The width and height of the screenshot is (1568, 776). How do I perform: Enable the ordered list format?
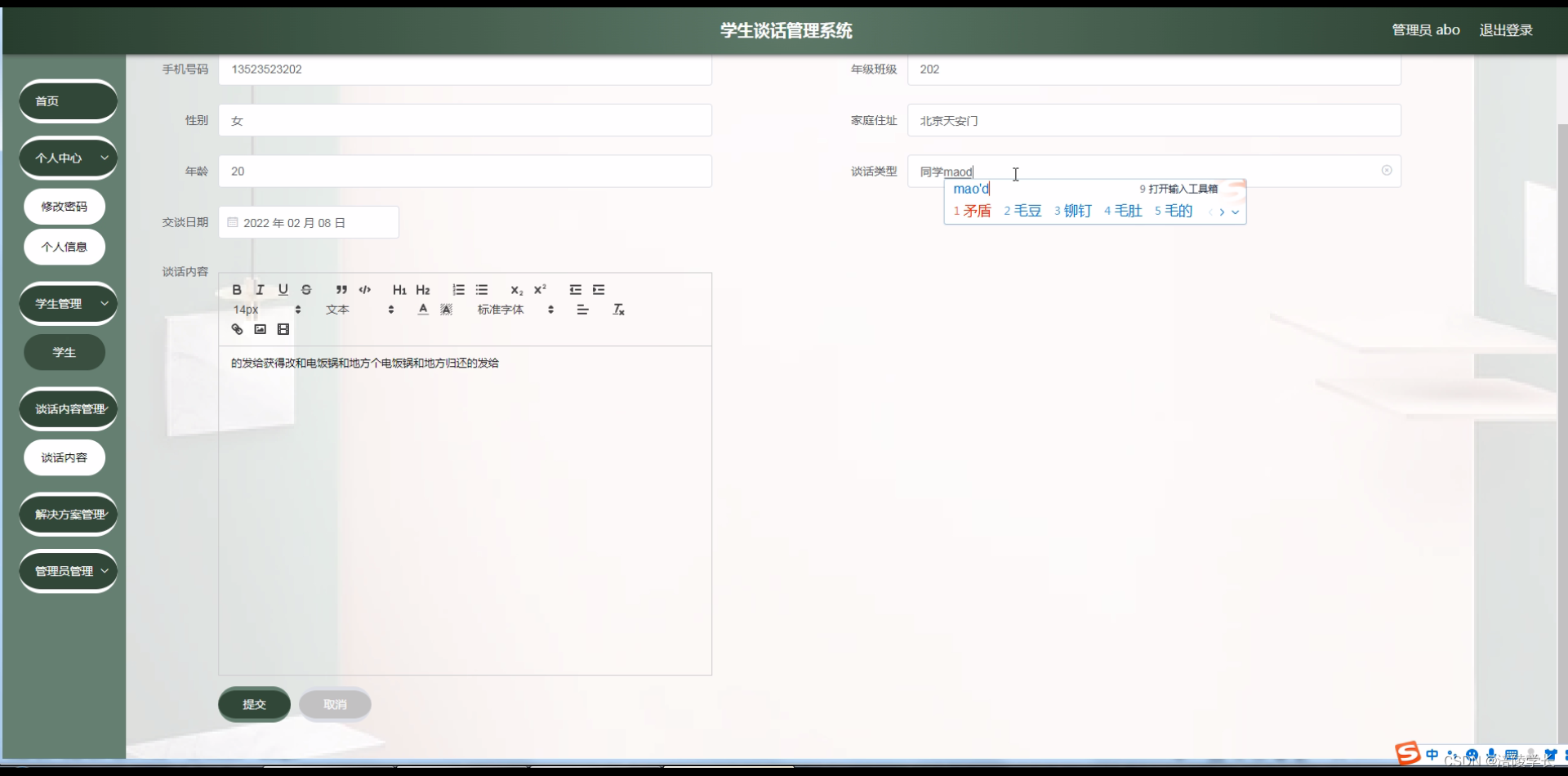(x=457, y=290)
